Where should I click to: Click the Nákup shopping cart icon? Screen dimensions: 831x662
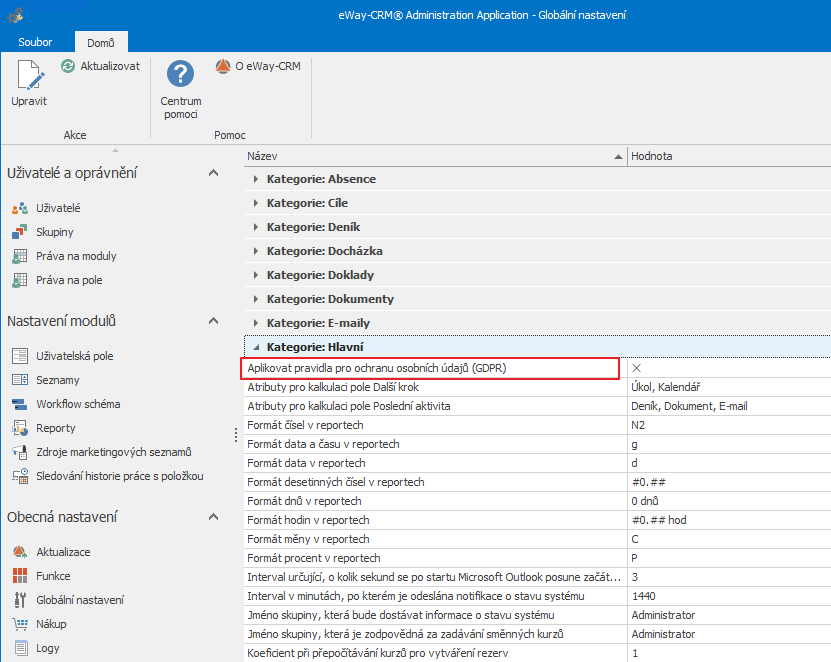20,624
